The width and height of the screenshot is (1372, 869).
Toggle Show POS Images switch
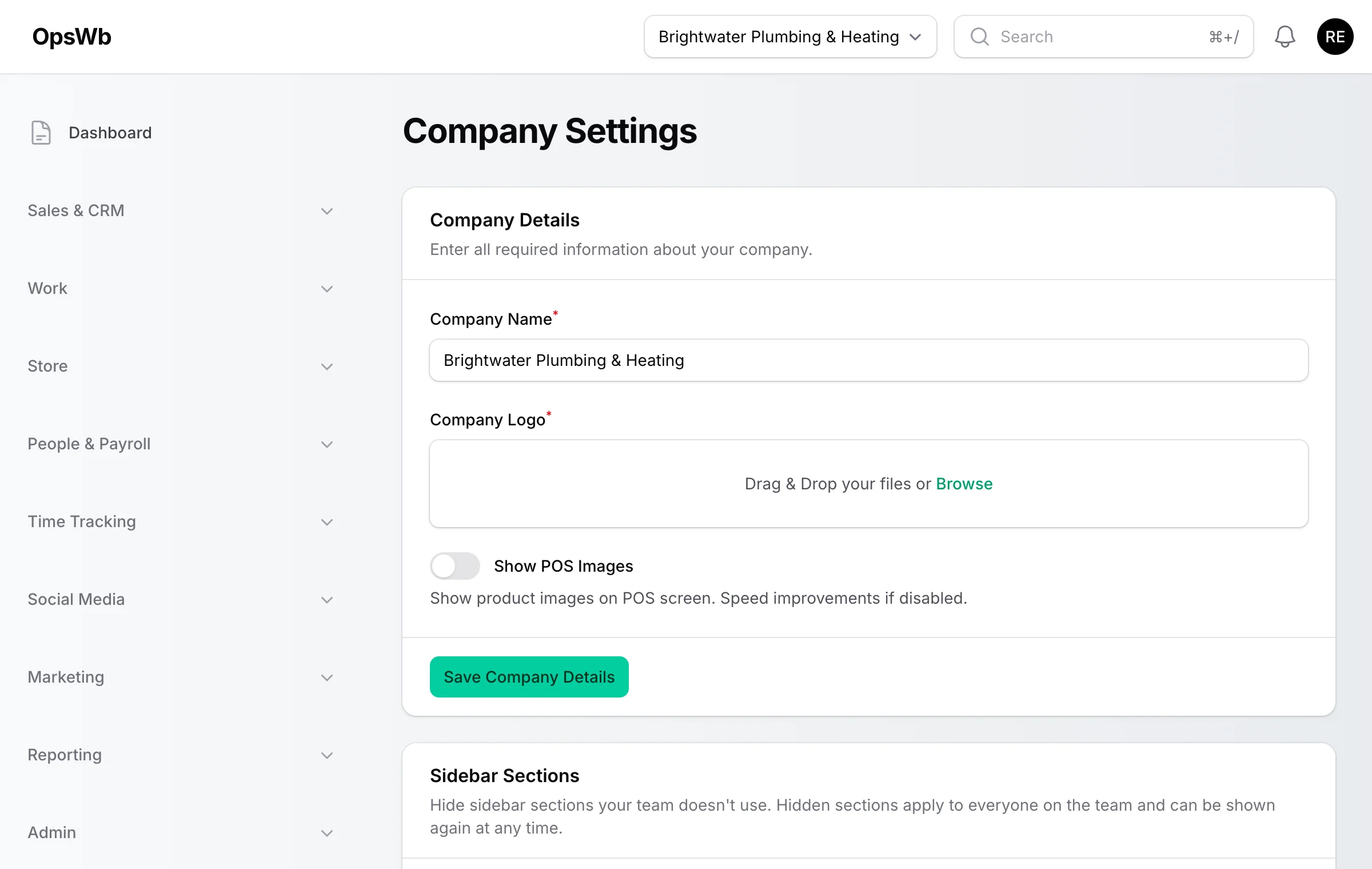(x=454, y=566)
